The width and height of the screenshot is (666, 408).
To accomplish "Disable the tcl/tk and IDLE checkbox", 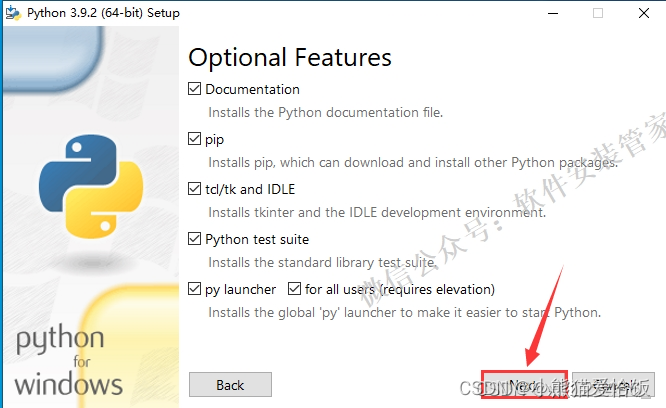I will 195,189.
